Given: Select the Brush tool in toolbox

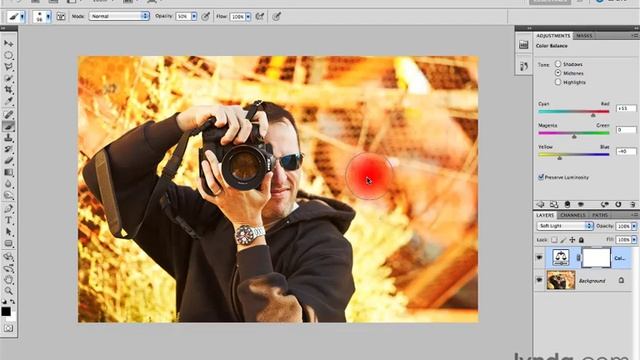Looking at the screenshot, I should pyautogui.click(x=9, y=126).
